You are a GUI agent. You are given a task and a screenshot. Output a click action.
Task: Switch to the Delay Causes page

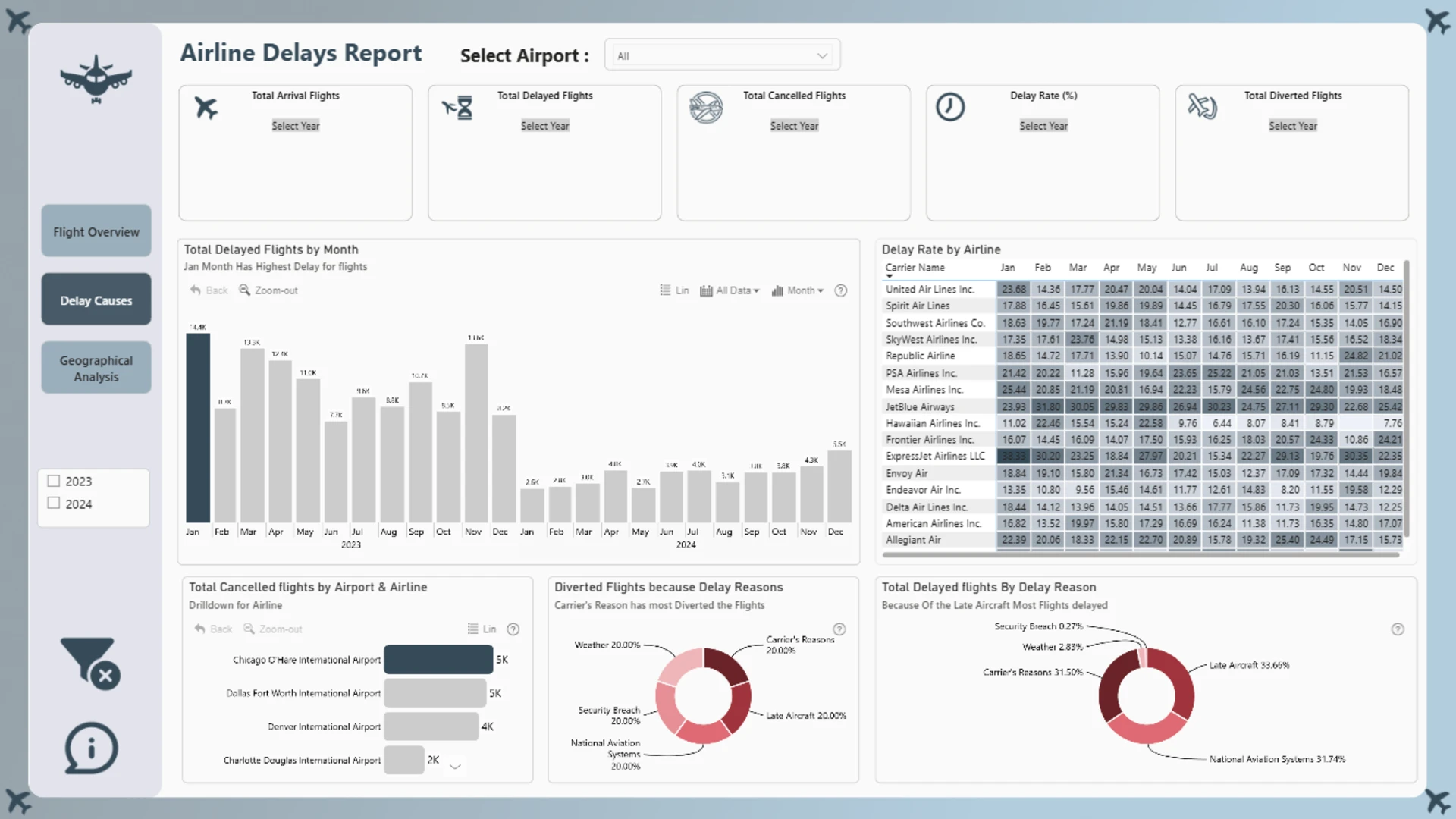[96, 300]
